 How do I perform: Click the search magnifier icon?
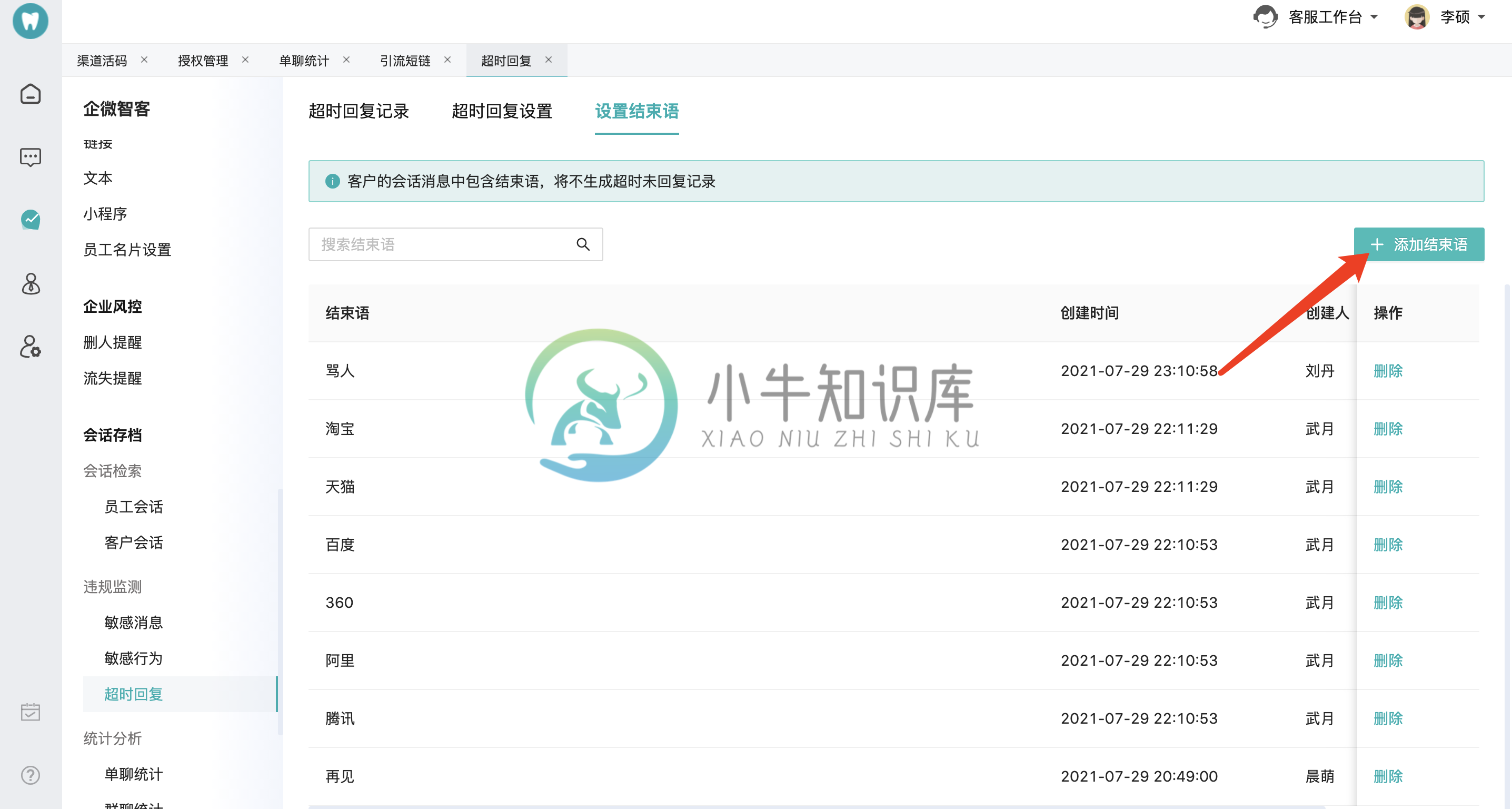point(583,244)
